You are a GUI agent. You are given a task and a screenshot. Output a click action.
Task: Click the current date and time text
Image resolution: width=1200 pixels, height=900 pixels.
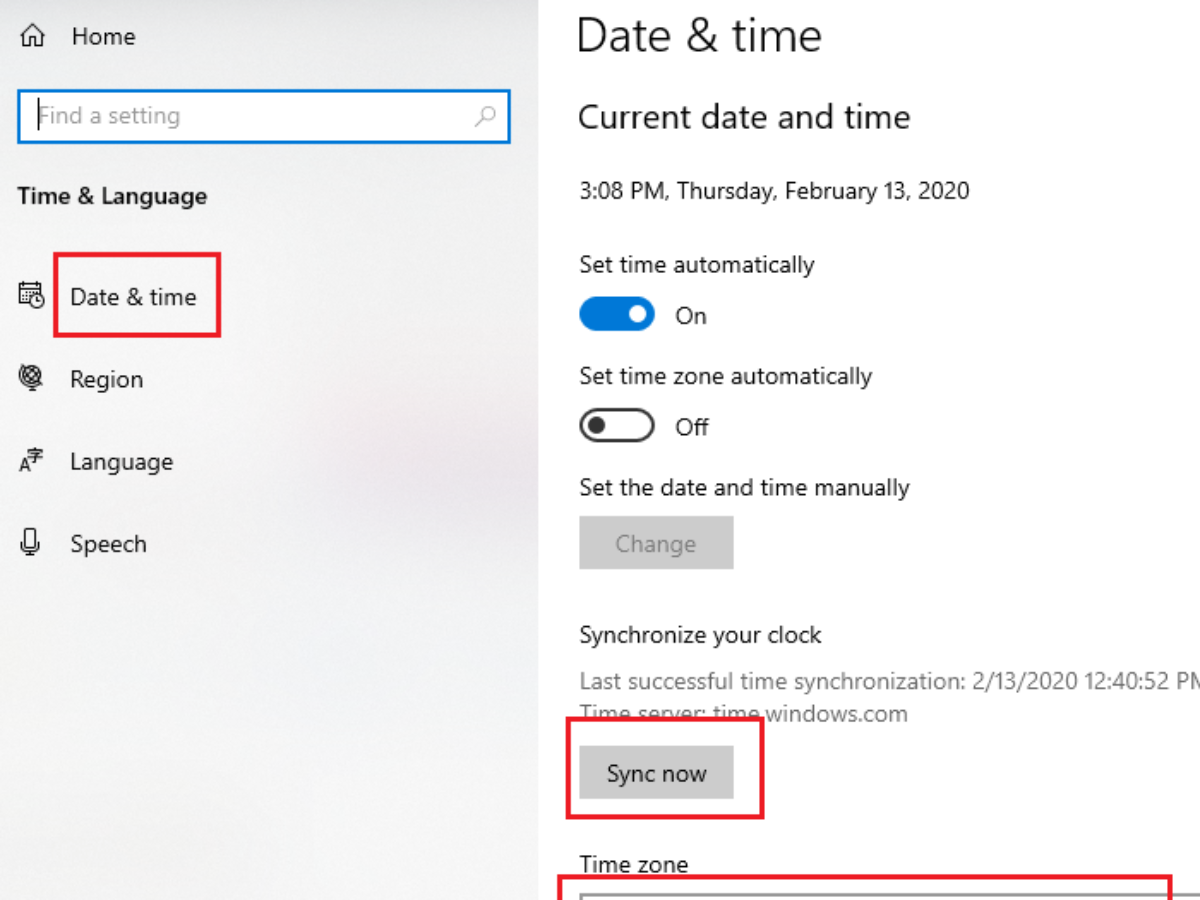click(x=774, y=190)
